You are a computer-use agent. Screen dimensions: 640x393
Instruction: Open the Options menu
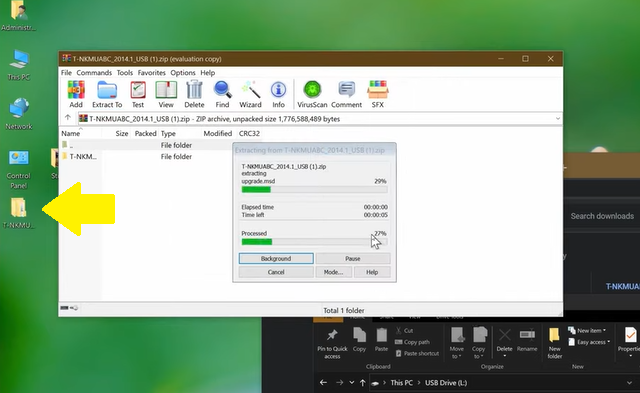click(183, 73)
